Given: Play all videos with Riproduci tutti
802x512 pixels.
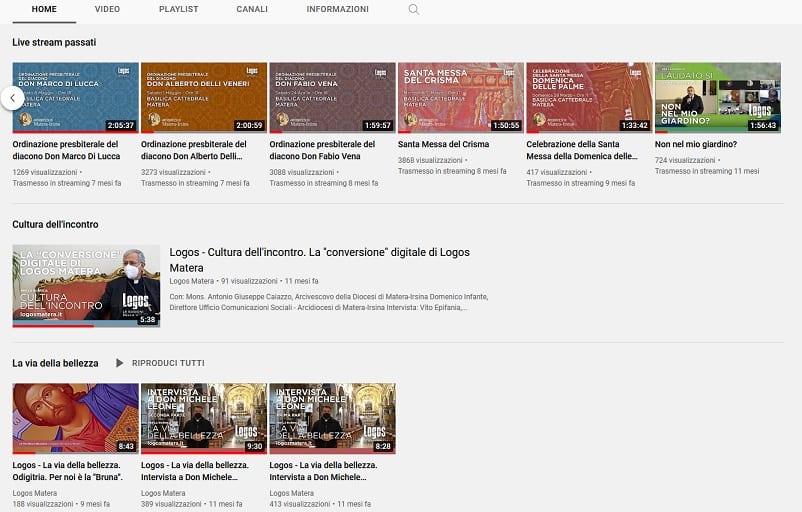Looking at the screenshot, I should point(168,363).
